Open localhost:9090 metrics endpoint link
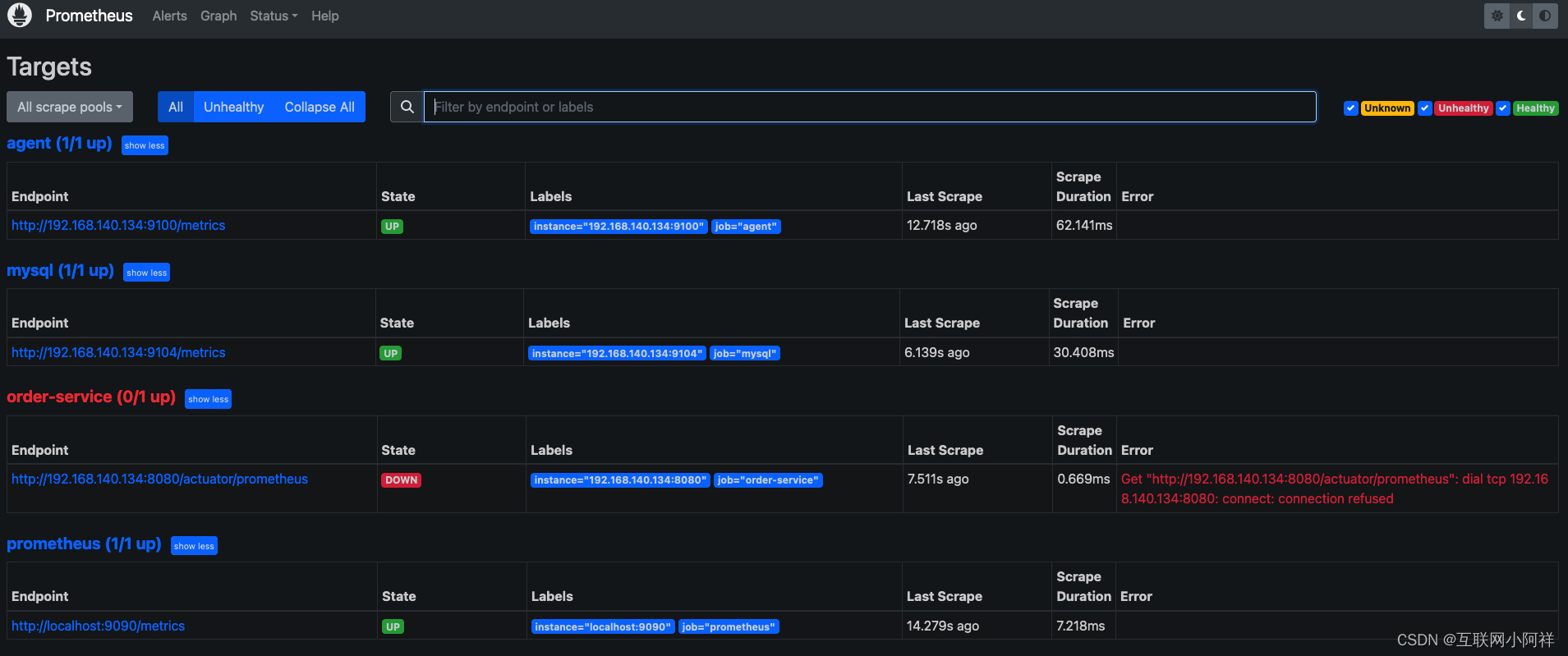The height and width of the screenshot is (656, 1568). [98, 626]
